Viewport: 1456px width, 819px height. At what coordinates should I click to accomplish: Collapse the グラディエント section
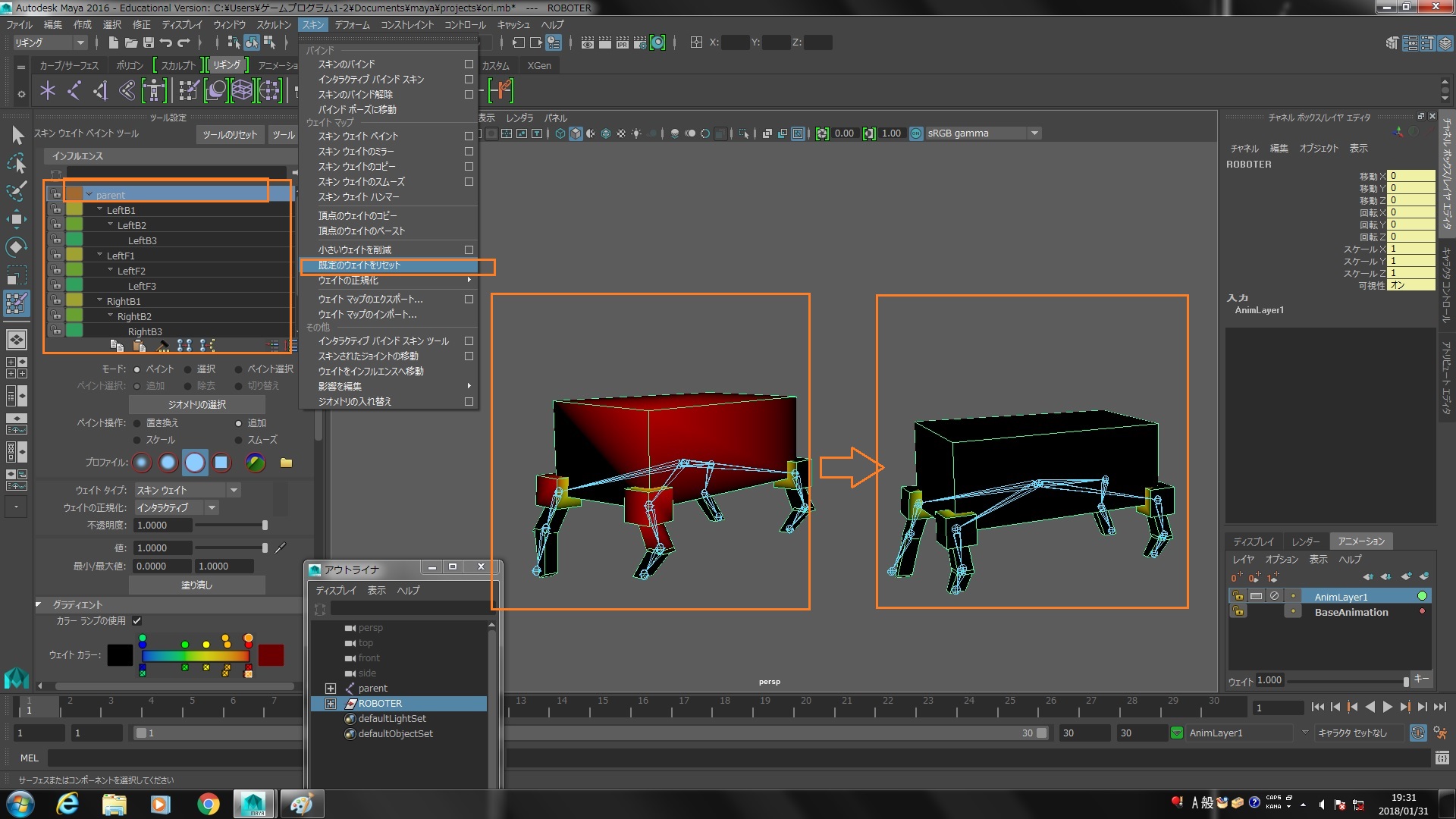click(39, 605)
